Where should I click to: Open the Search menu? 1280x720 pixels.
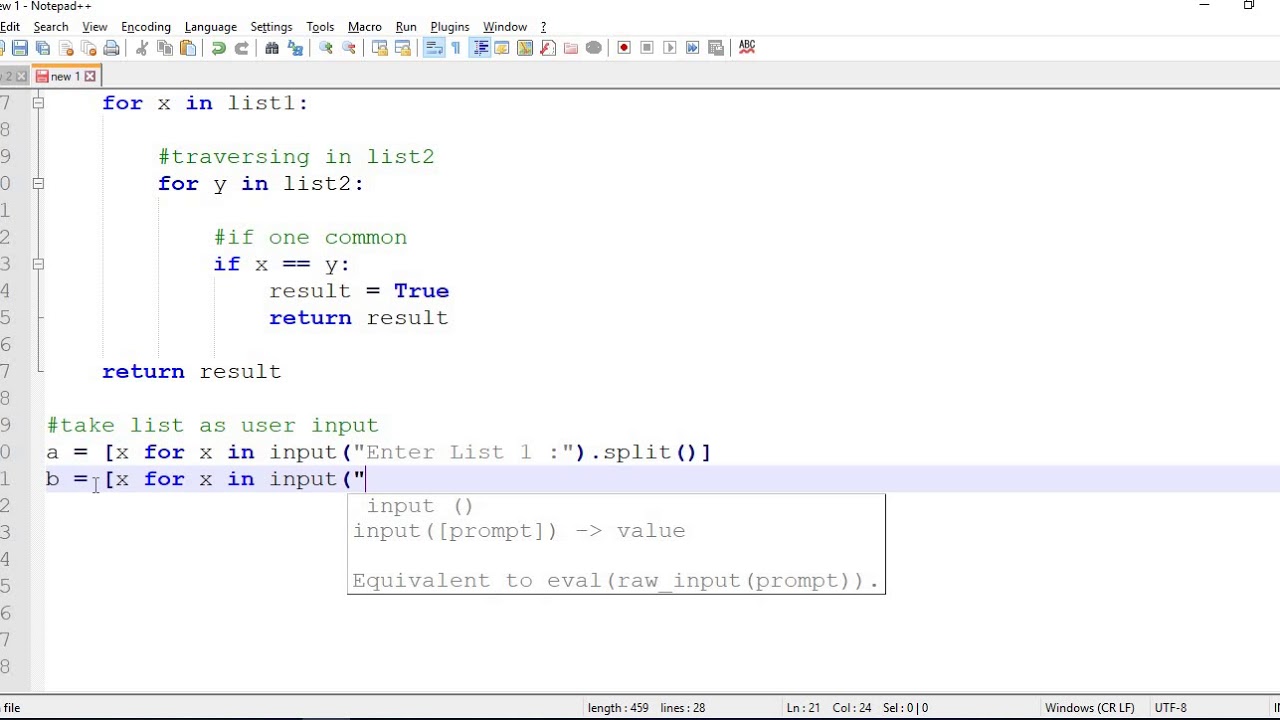50,27
